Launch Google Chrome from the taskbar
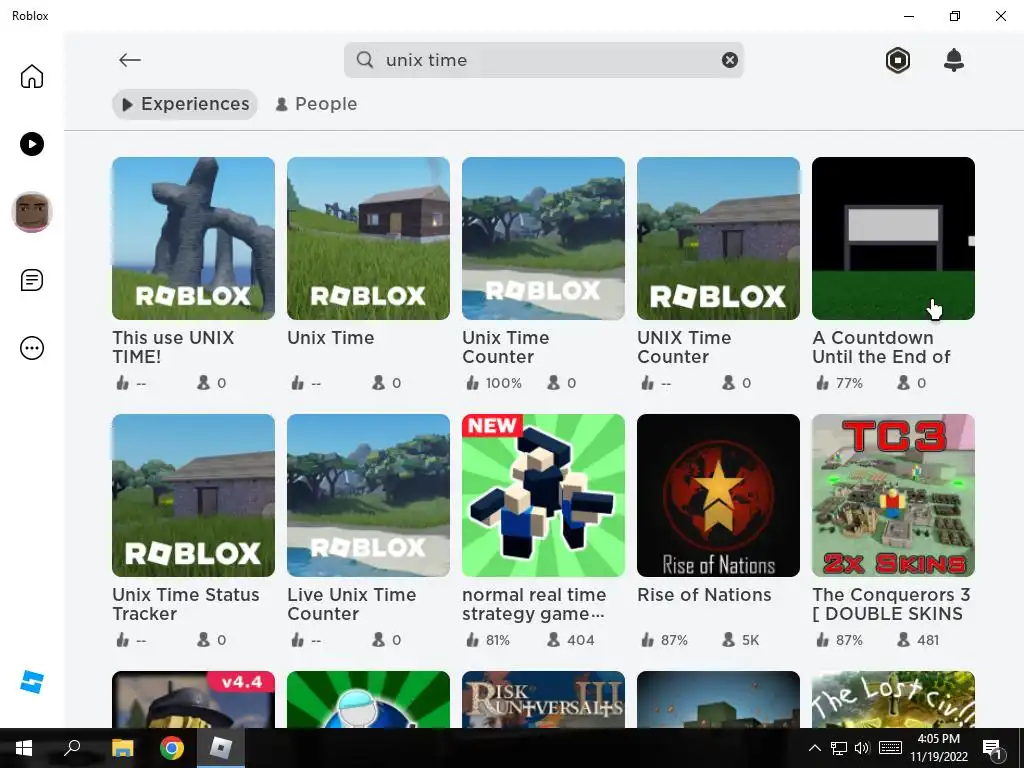 click(x=172, y=748)
